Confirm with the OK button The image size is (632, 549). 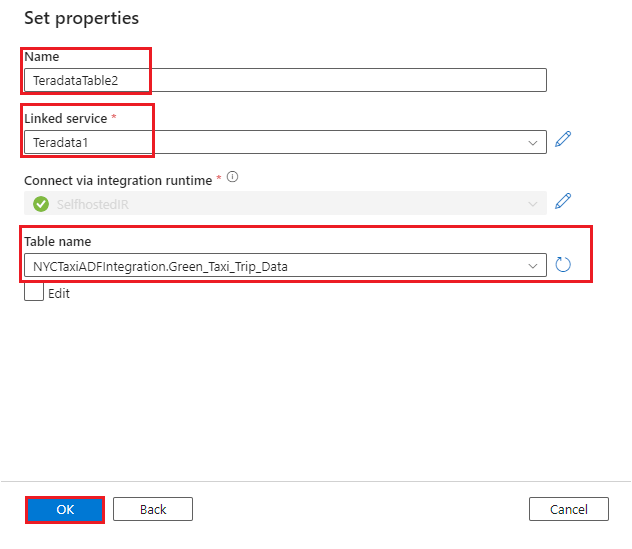pos(65,509)
